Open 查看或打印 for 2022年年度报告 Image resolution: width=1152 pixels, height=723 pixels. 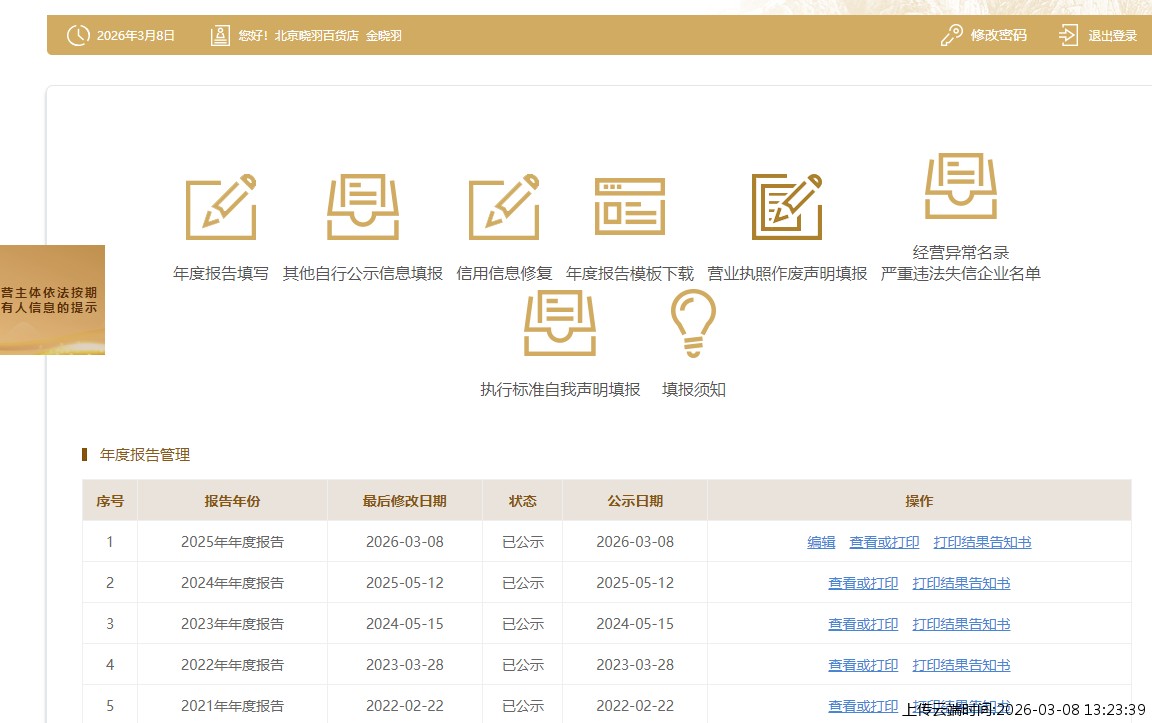(x=863, y=665)
